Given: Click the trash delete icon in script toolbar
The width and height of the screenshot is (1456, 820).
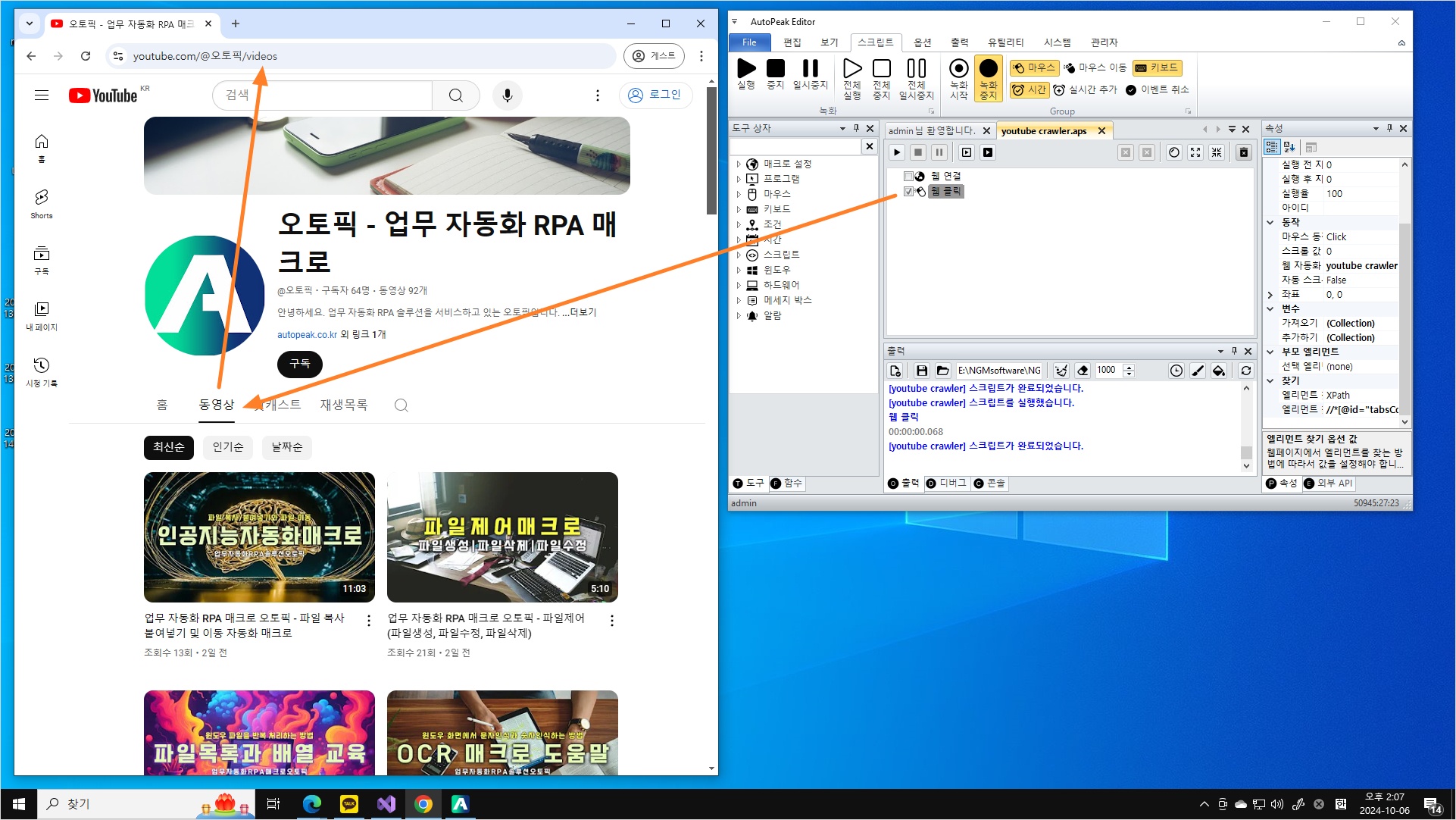Looking at the screenshot, I should pyautogui.click(x=1243, y=152).
